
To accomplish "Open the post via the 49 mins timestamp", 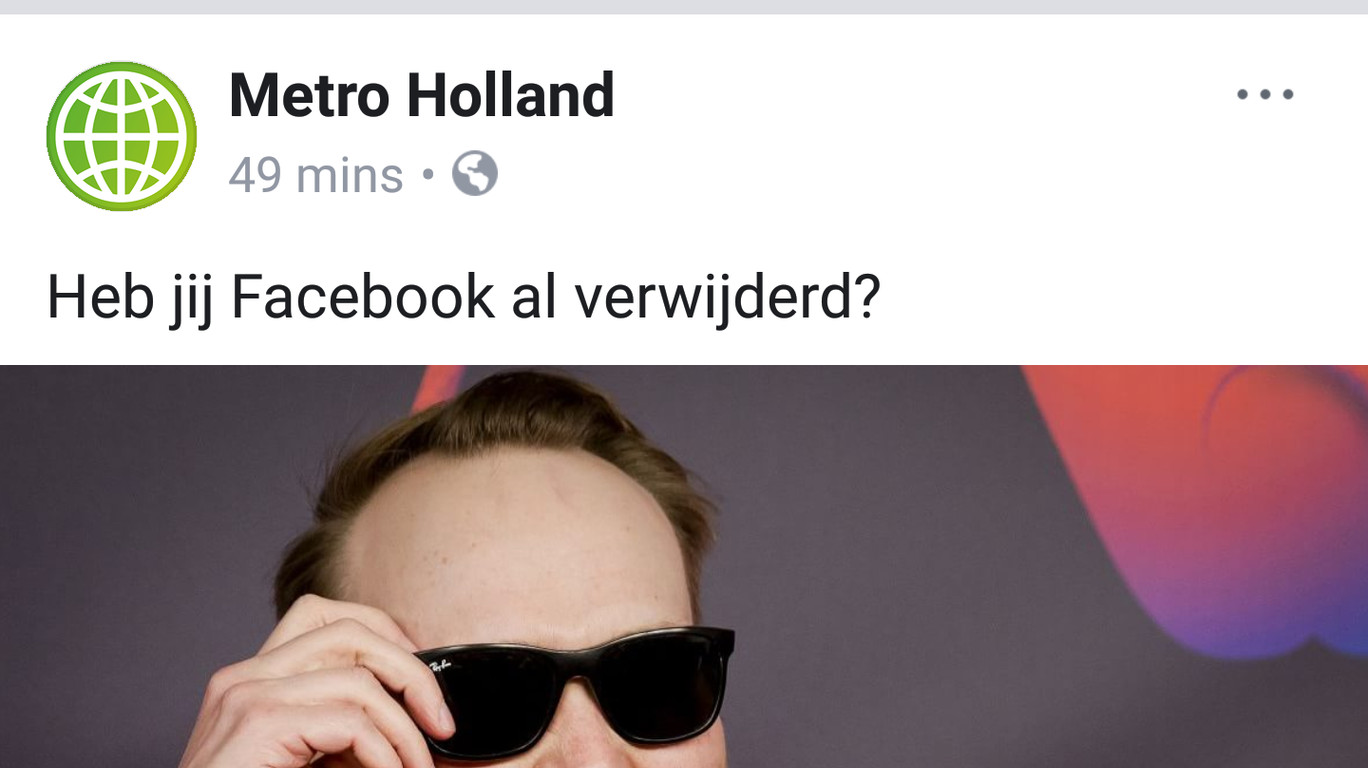I will tap(316, 175).
